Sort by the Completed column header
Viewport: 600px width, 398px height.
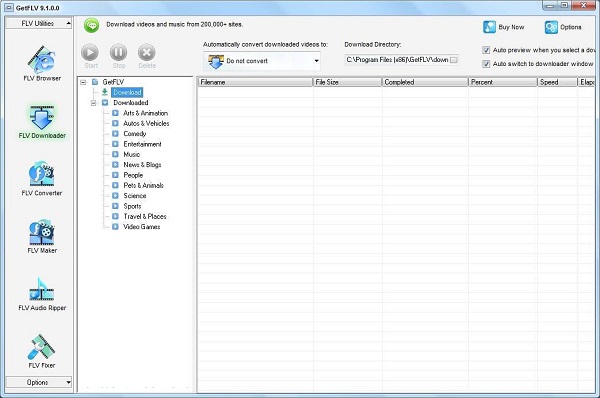click(x=425, y=82)
